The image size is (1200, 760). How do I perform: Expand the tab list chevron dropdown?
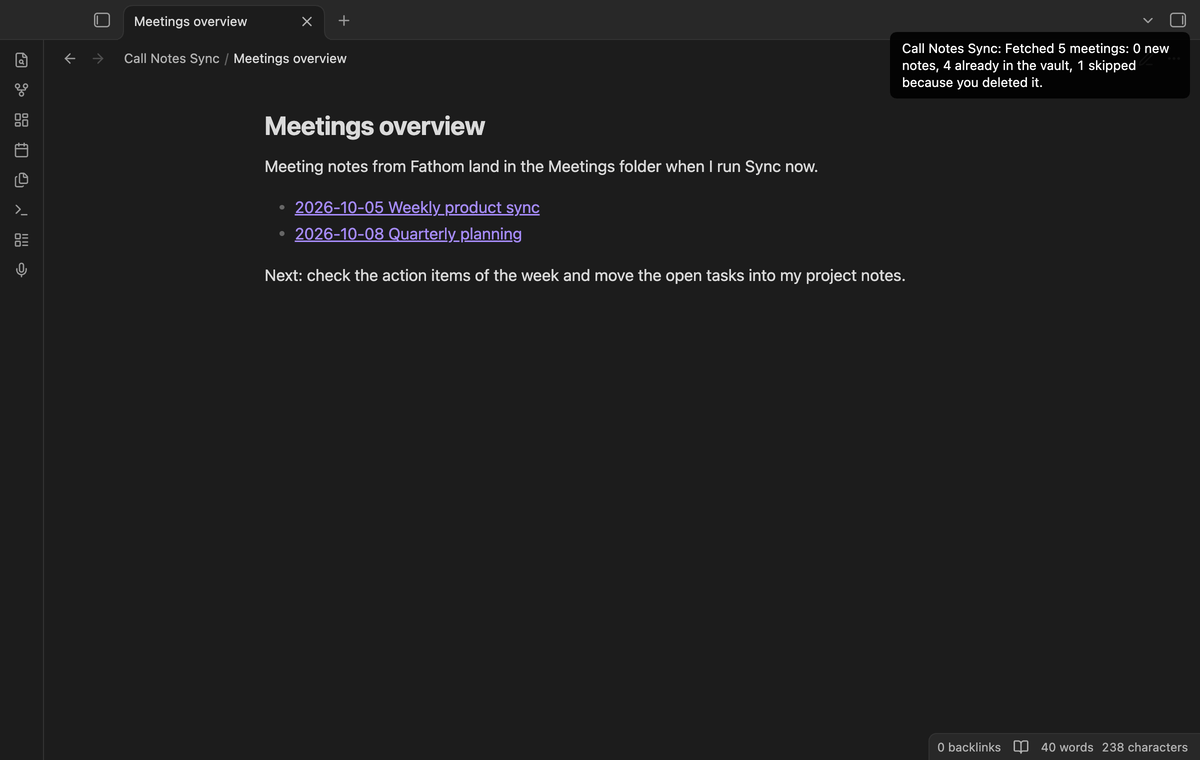coord(1148,20)
